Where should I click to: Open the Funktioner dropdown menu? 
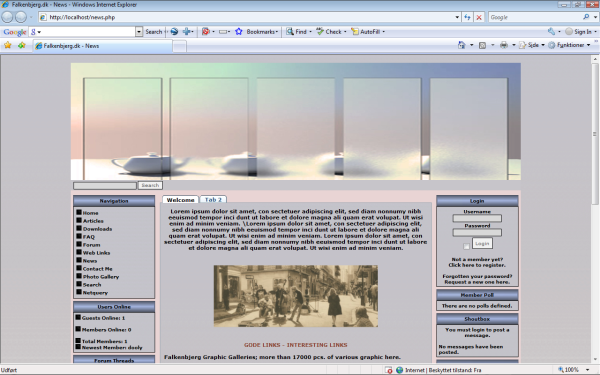(570, 45)
